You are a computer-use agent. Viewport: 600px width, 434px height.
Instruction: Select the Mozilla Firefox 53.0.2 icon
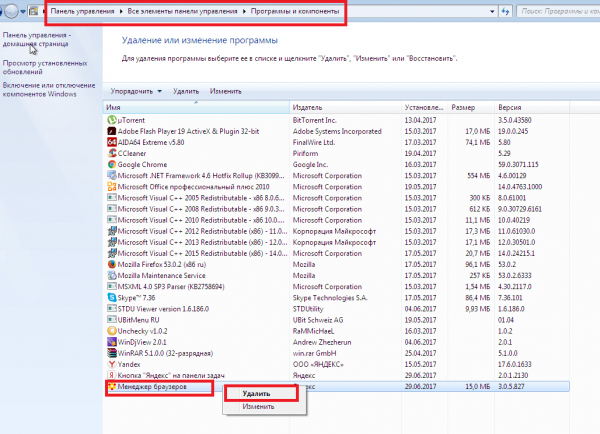[110, 263]
